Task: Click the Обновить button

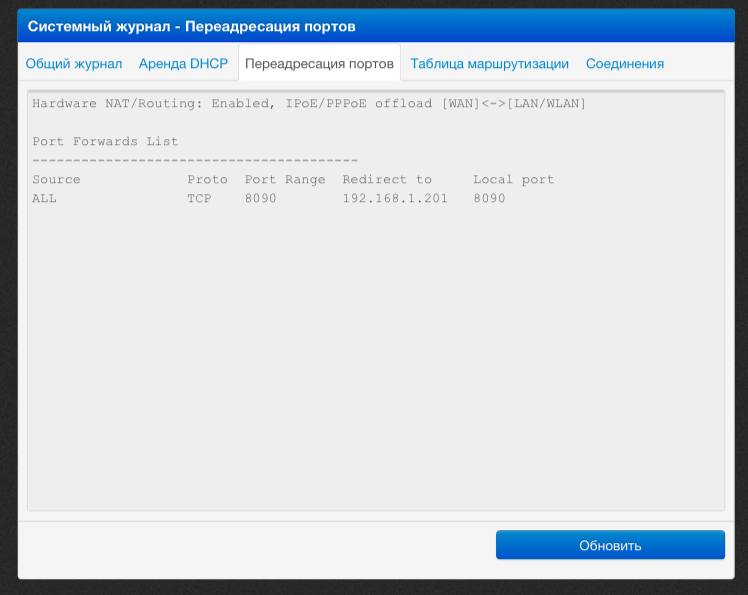Action: [610, 545]
